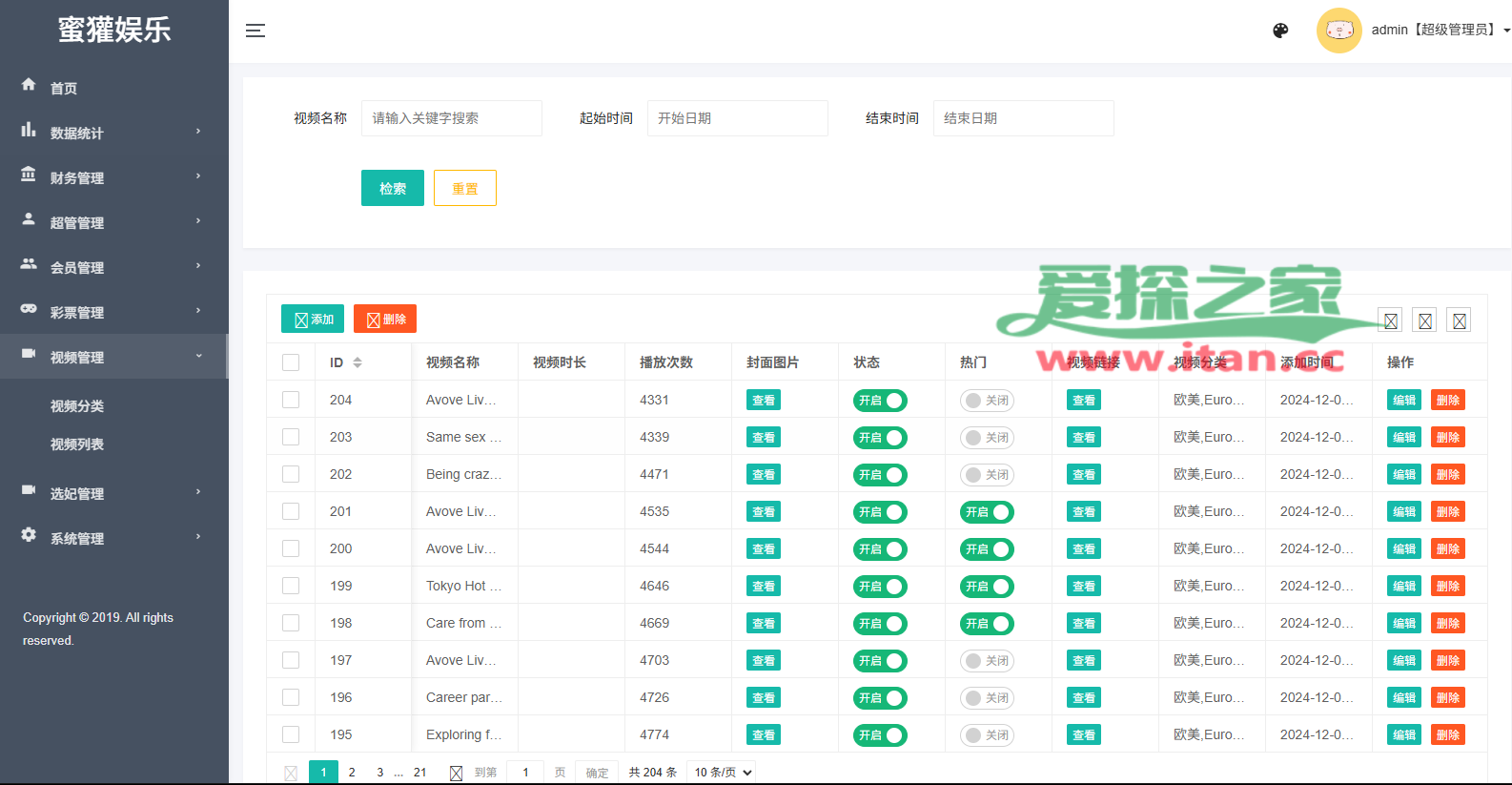Go to page 2 in pagination

pyautogui.click(x=352, y=772)
